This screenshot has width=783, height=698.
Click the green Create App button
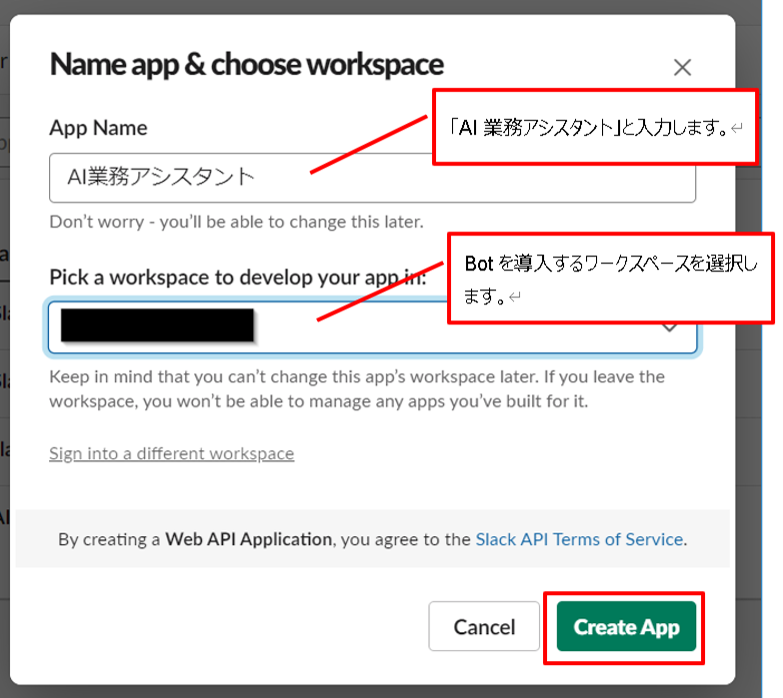coord(626,627)
